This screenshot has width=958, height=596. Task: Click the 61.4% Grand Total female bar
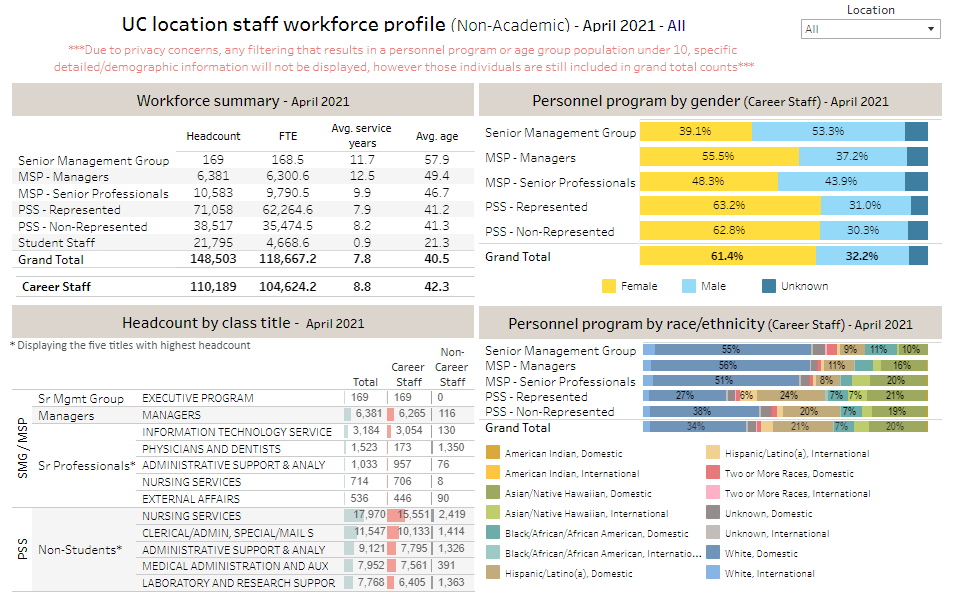pos(728,256)
